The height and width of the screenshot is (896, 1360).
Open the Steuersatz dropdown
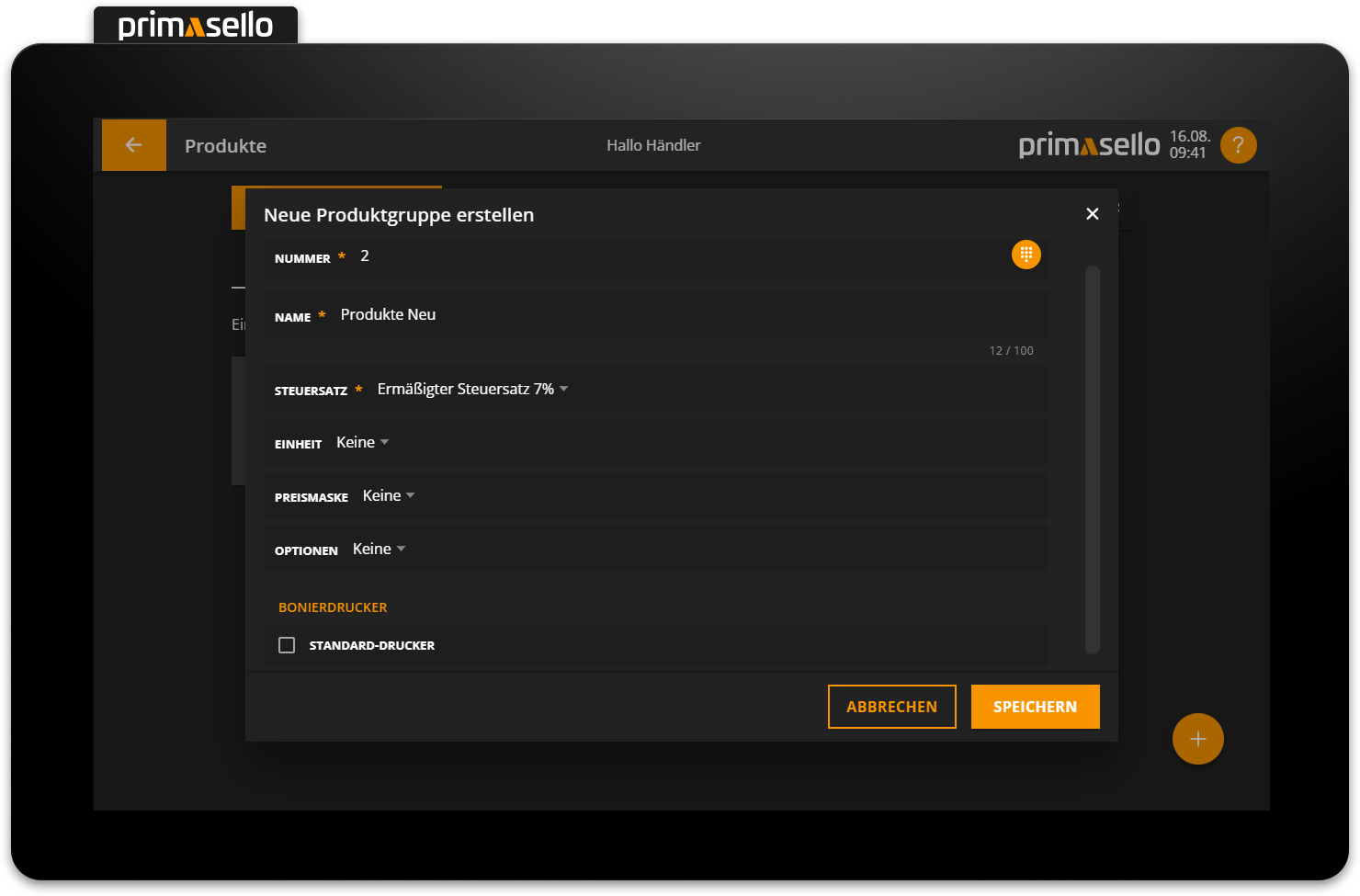point(472,390)
